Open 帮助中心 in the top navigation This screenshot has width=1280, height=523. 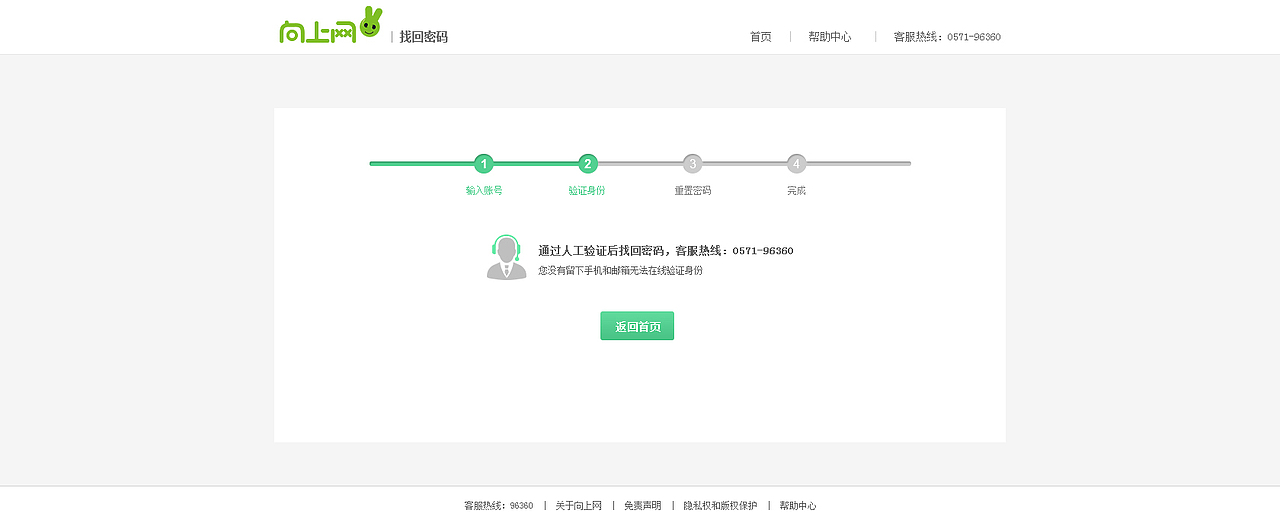pyautogui.click(x=830, y=37)
